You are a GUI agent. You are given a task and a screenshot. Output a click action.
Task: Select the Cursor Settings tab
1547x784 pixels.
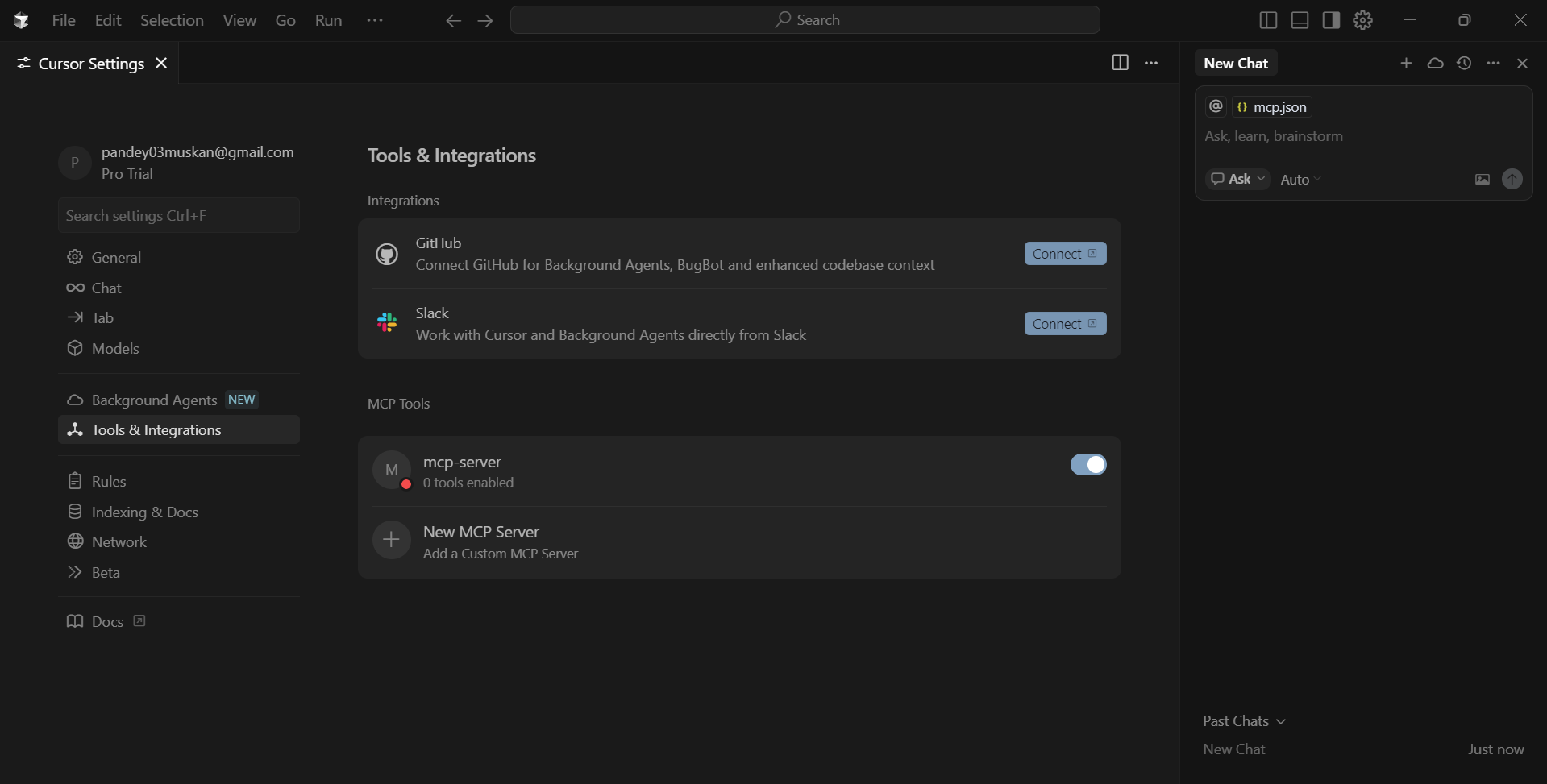point(91,63)
